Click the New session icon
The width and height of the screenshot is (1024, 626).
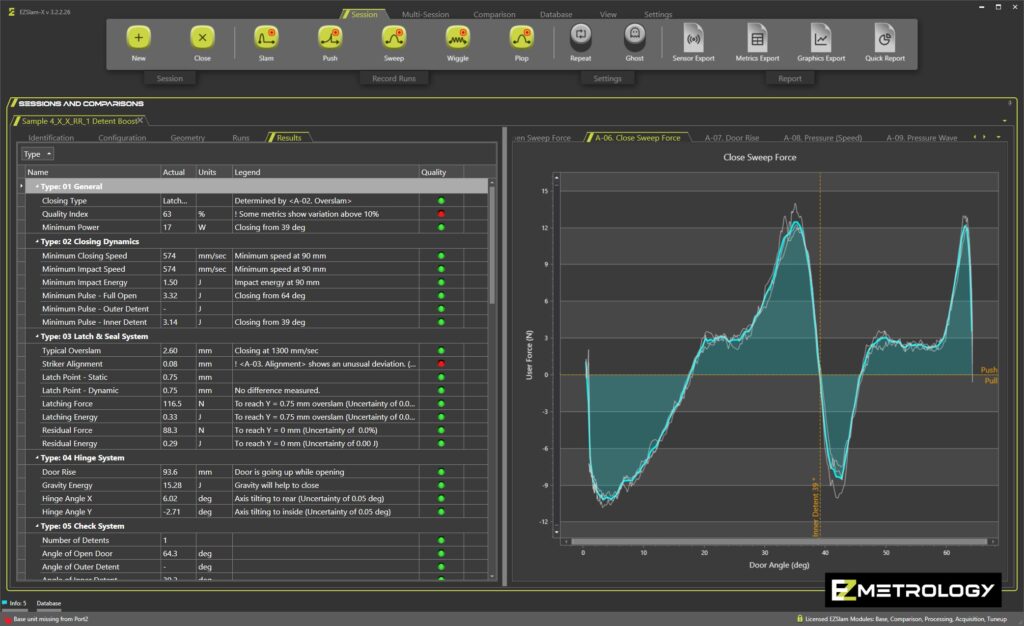pyautogui.click(x=138, y=38)
